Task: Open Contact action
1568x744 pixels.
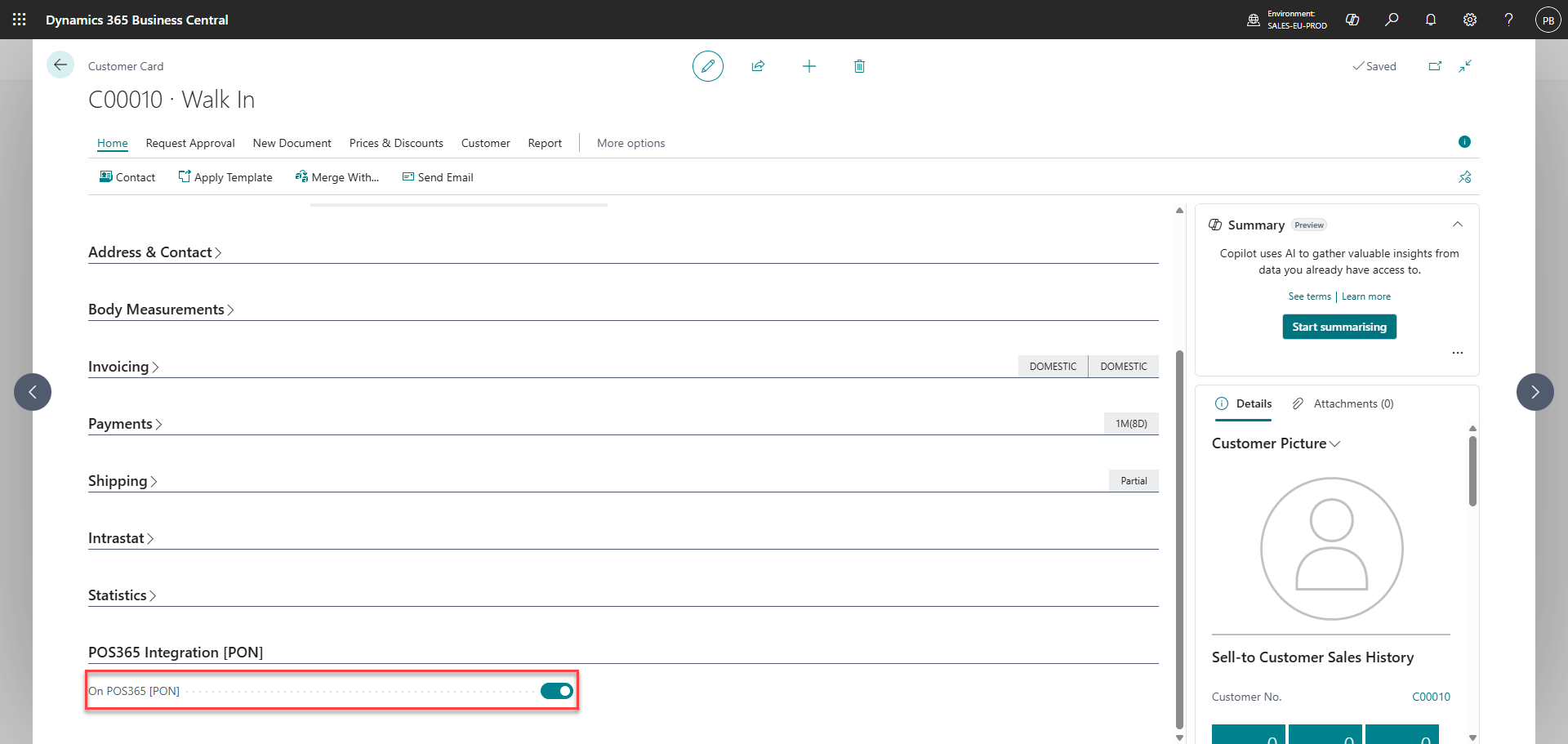Action: click(x=127, y=177)
